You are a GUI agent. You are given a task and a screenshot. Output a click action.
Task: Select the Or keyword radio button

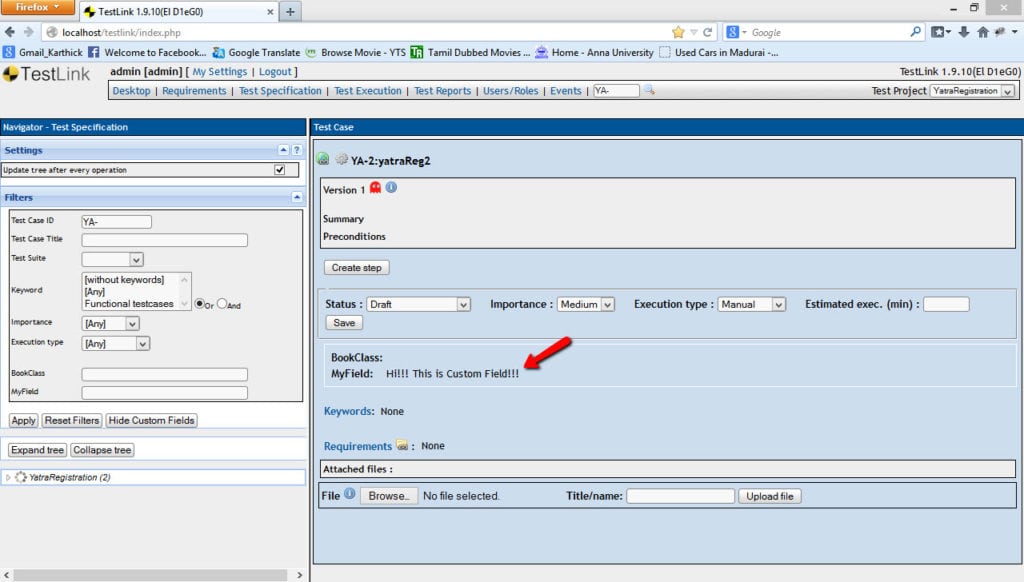199,304
